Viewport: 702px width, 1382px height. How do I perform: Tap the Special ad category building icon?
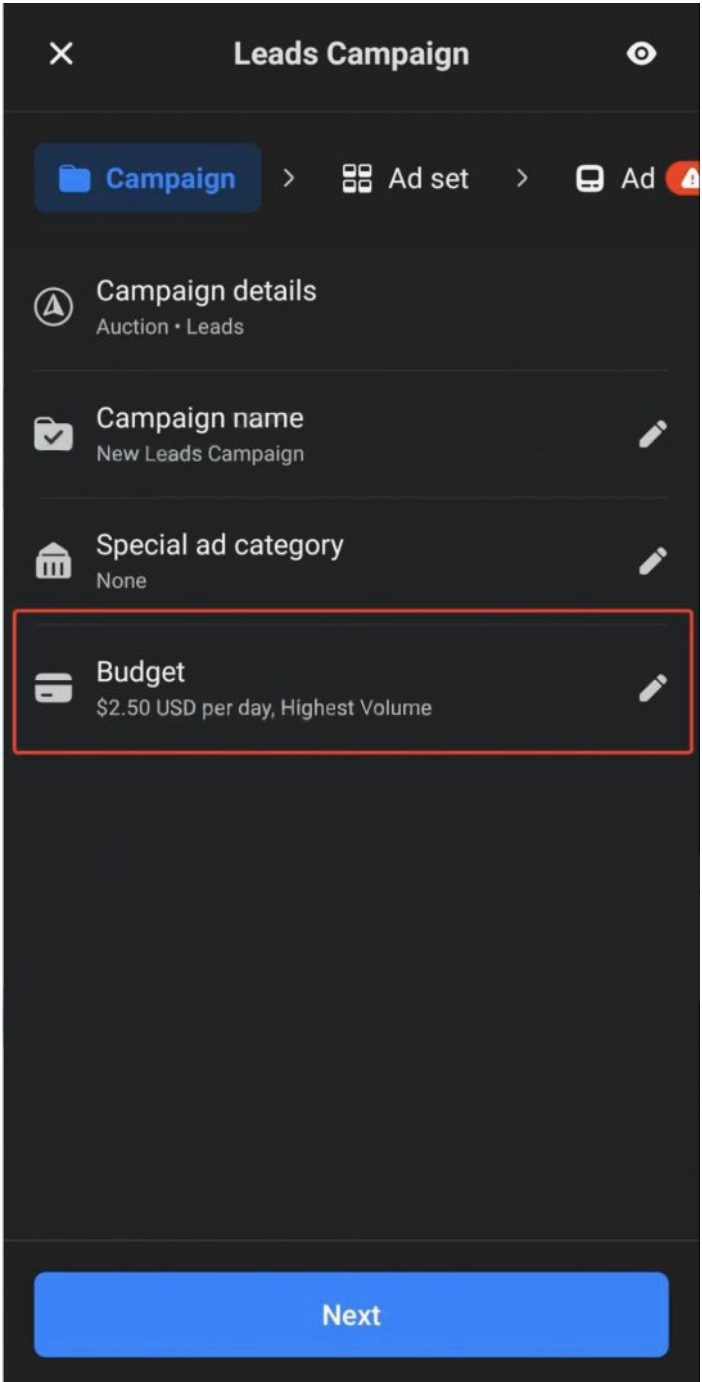pos(54,562)
